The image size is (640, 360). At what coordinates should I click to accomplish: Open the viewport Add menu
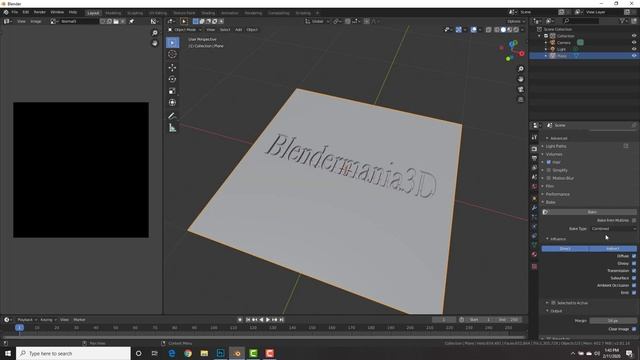pyautogui.click(x=238, y=30)
